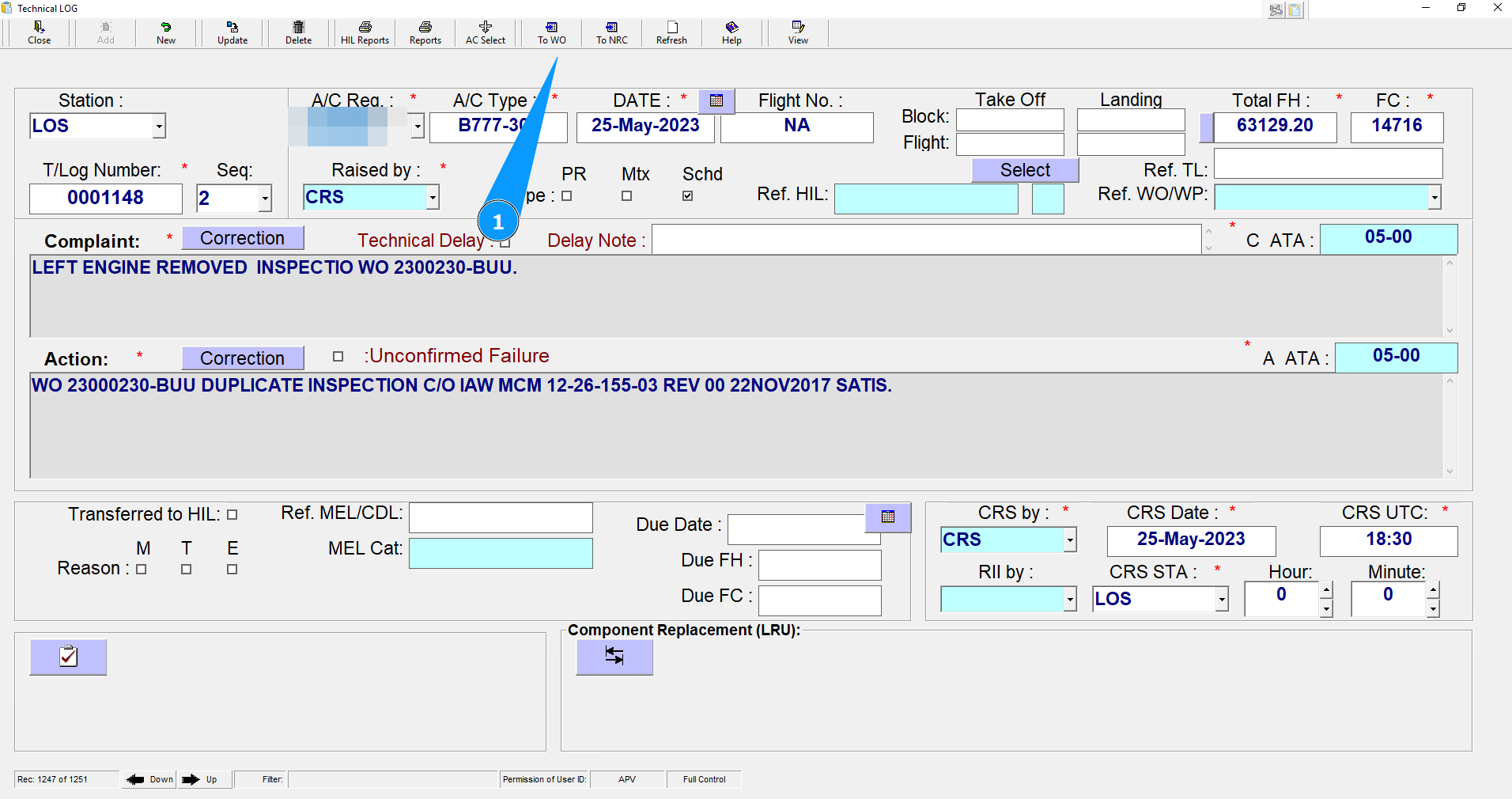The width and height of the screenshot is (1512, 799).
Task: Open the DATE calendar picker icon
Action: tap(716, 101)
